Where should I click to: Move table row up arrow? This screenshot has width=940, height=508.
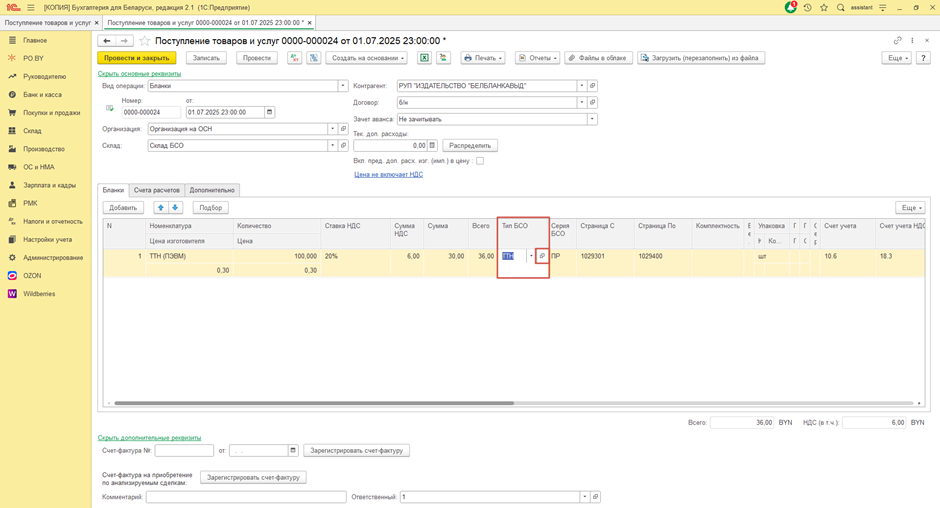pyautogui.click(x=161, y=208)
